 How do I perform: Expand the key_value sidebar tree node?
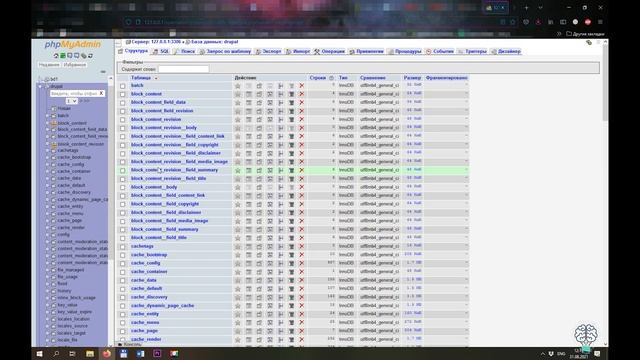48,305
